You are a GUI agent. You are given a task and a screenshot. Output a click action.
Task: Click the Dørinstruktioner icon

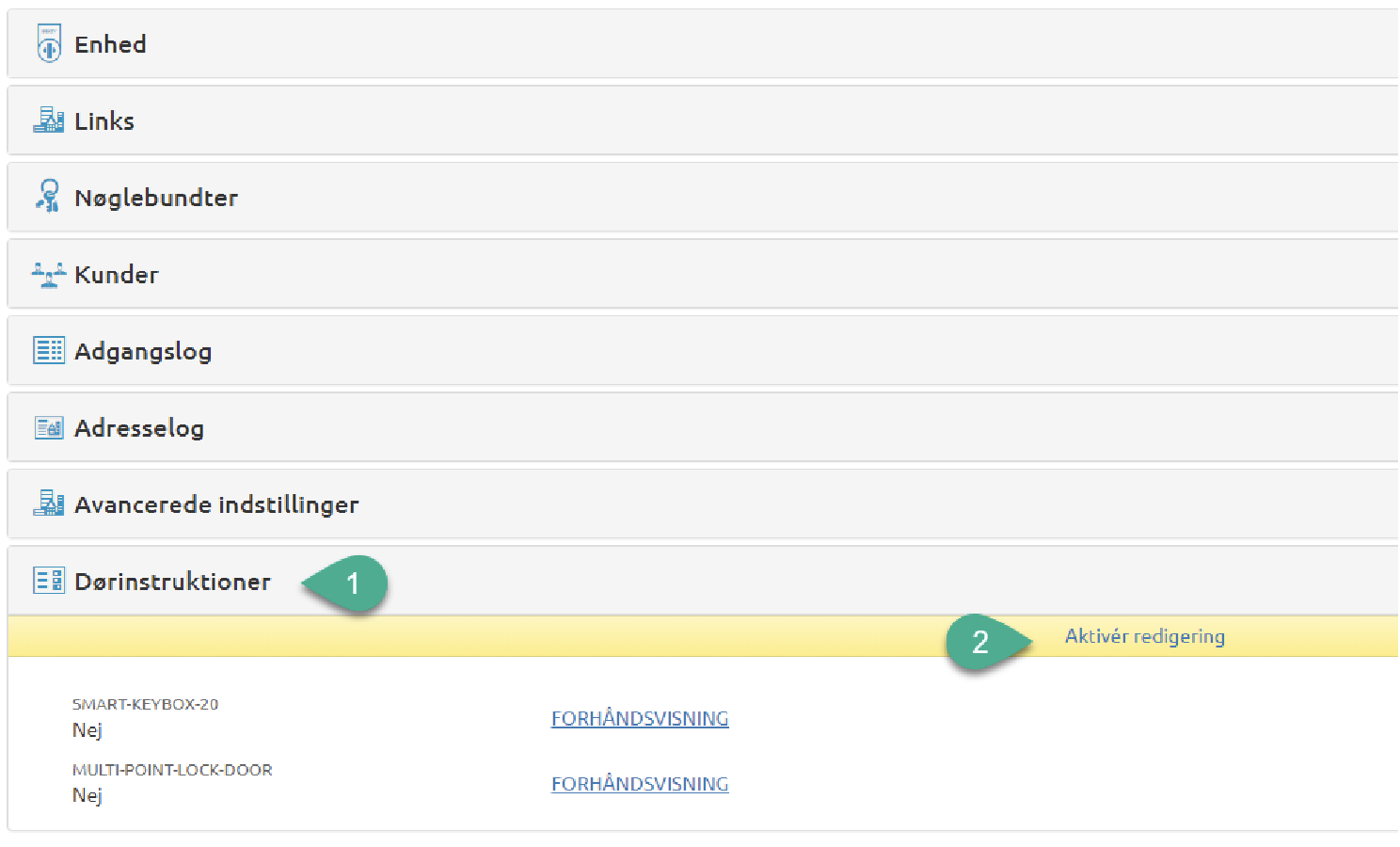[x=49, y=581]
